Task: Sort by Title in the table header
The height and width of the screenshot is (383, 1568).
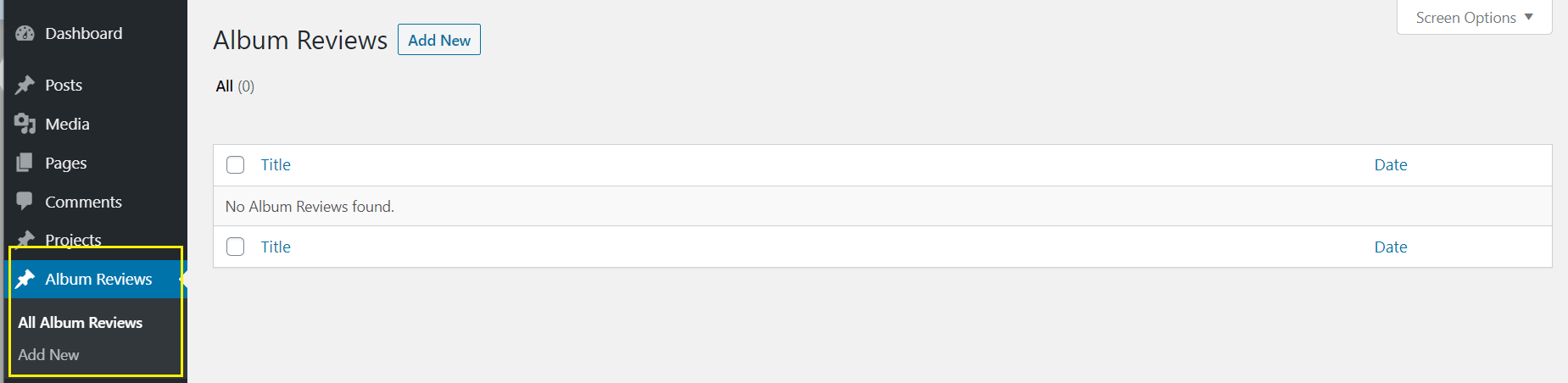Action: [x=276, y=164]
